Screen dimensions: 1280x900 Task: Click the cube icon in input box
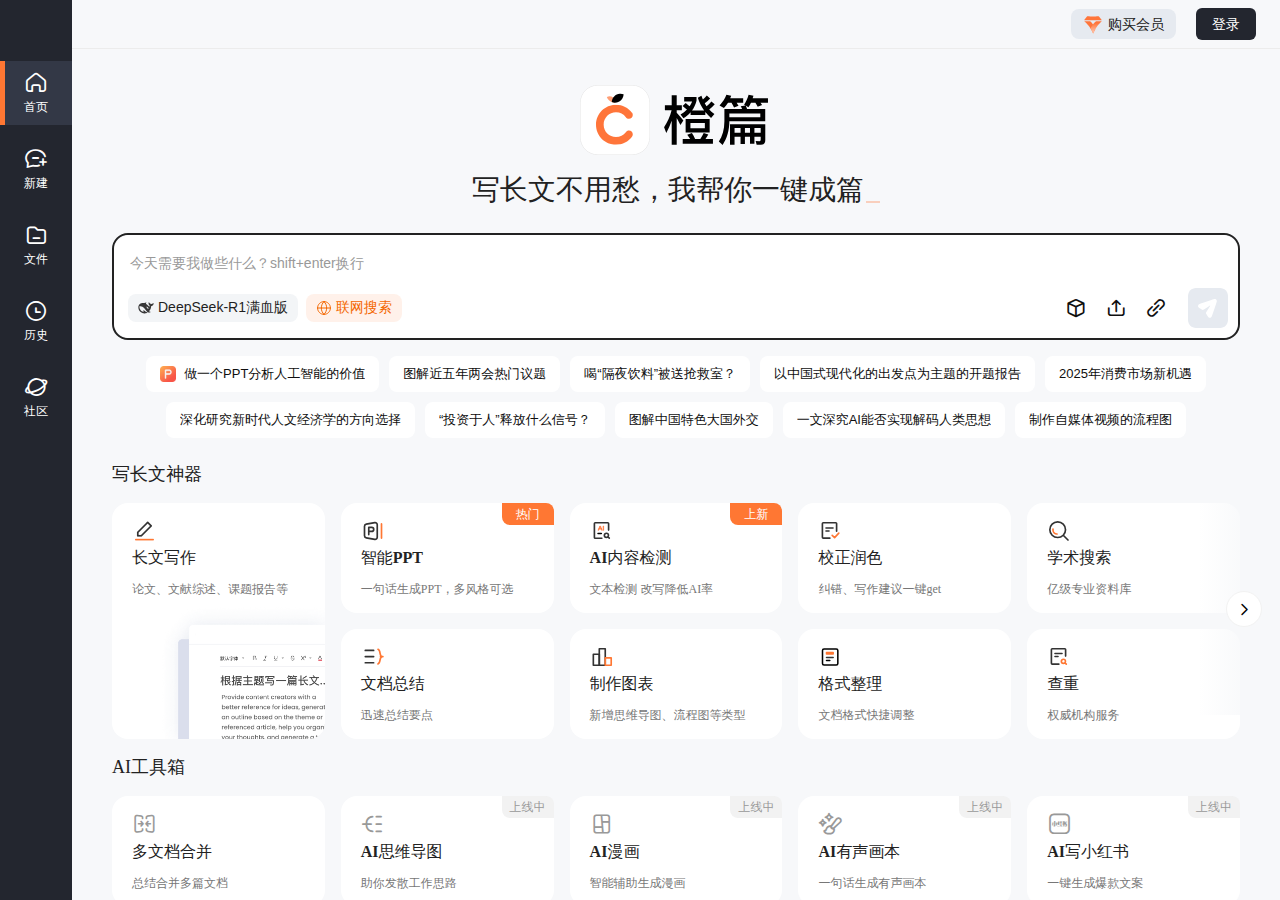click(x=1076, y=308)
